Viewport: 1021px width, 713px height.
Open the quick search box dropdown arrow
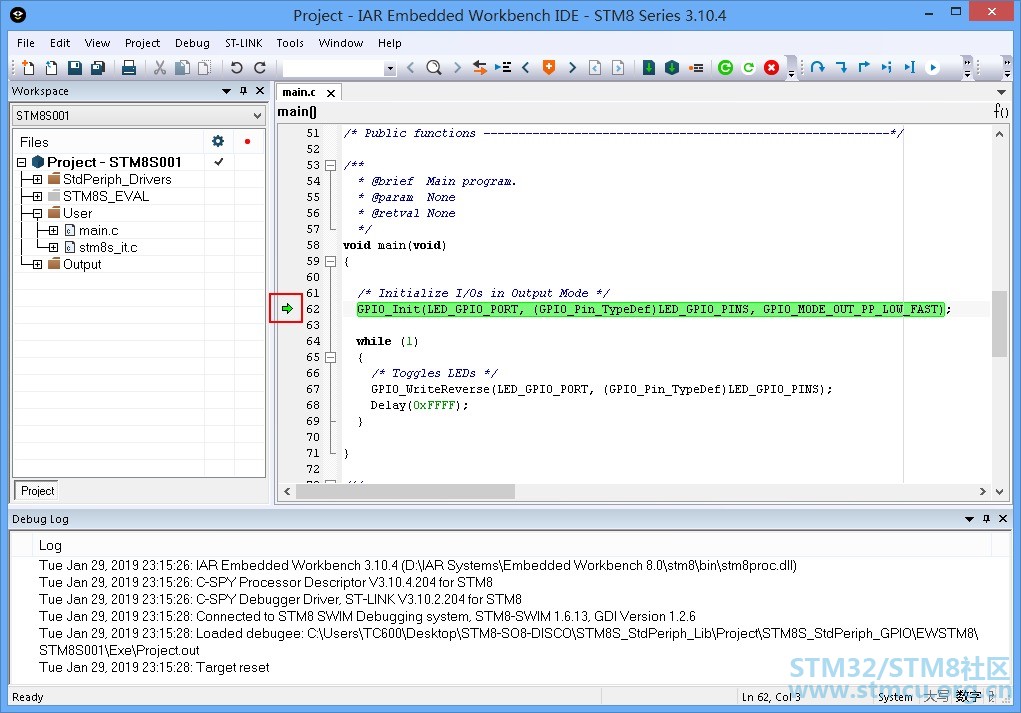pyautogui.click(x=389, y=68)
